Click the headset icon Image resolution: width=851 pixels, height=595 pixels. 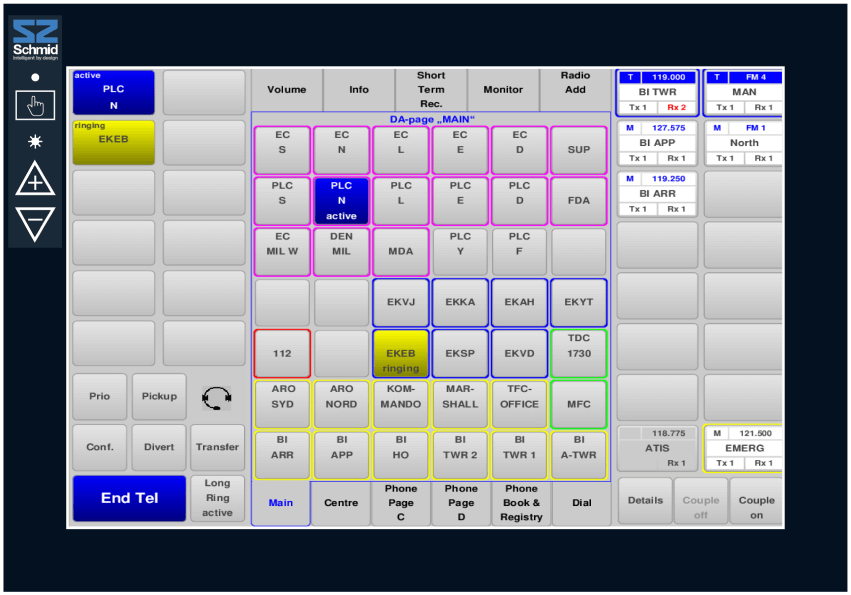(x=216, y=397)
